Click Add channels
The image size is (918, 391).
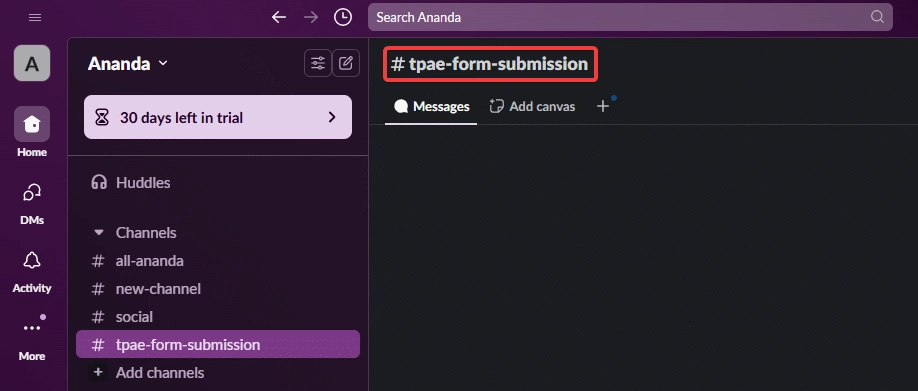point(218,373)
